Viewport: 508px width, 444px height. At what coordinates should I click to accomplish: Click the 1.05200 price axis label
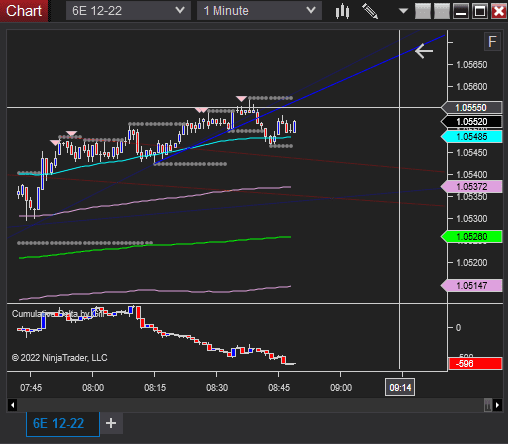click(472, 263)
